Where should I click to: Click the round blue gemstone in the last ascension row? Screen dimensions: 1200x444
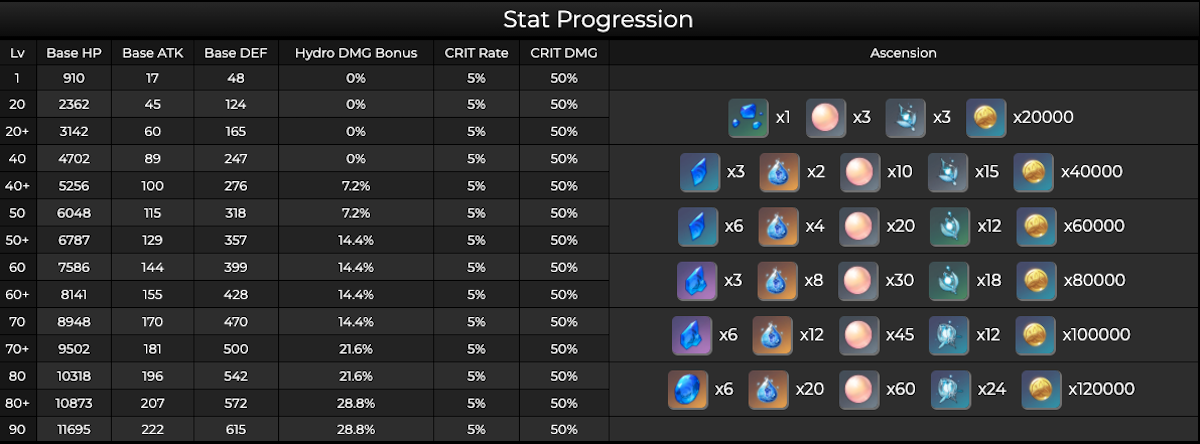click(688, 389)
